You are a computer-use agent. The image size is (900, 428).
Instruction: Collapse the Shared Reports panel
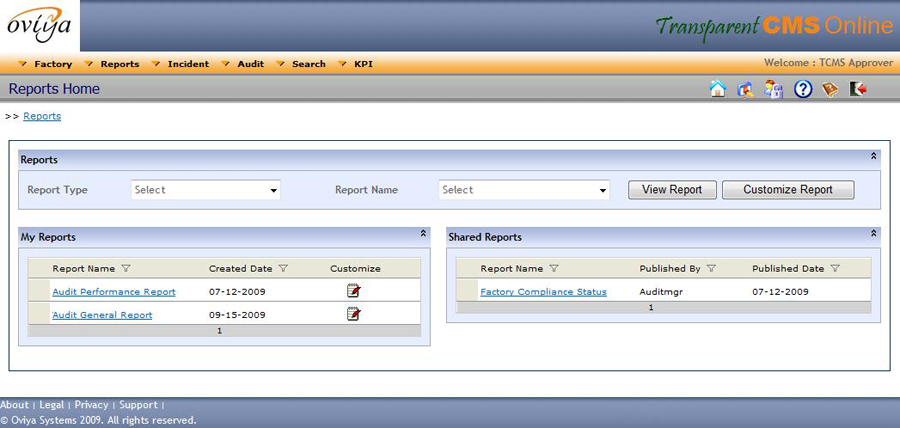click(874, 234)
